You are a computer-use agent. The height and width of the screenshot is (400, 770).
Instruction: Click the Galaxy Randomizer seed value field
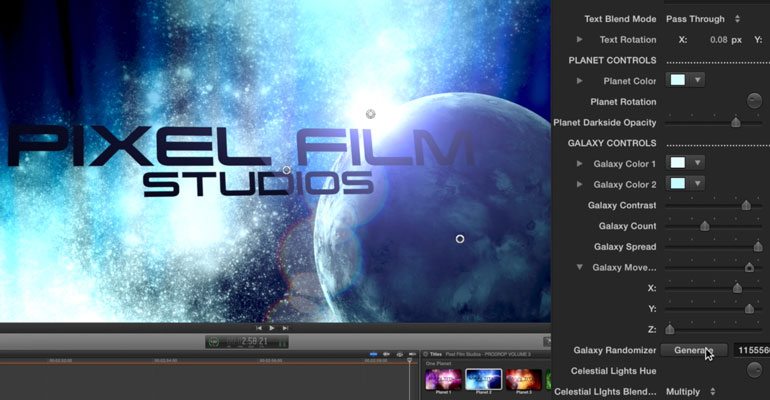752,350
